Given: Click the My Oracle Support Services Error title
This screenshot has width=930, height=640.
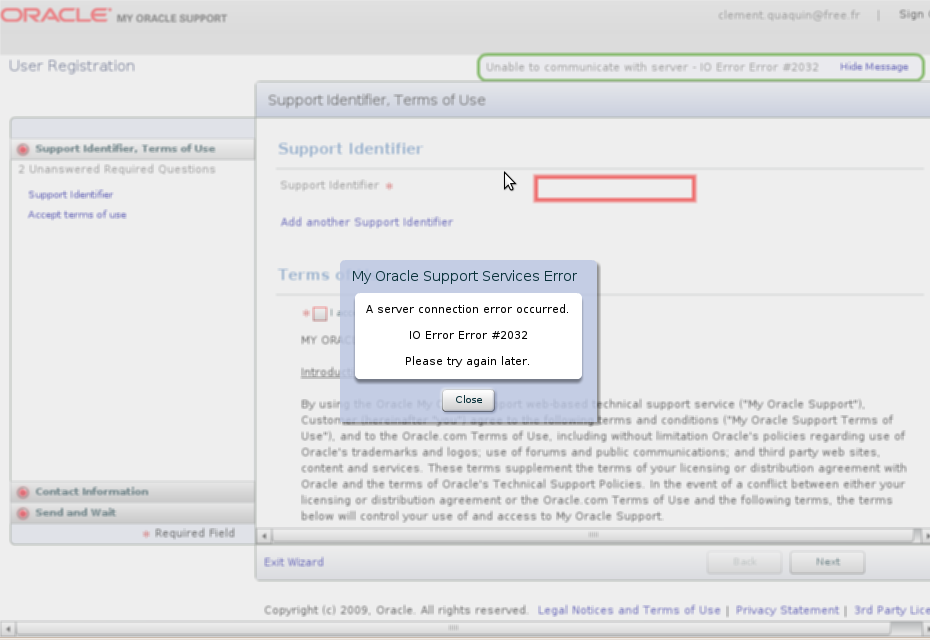Looking at the screenshot, I should pyautogui.click(x=464, y=276).
